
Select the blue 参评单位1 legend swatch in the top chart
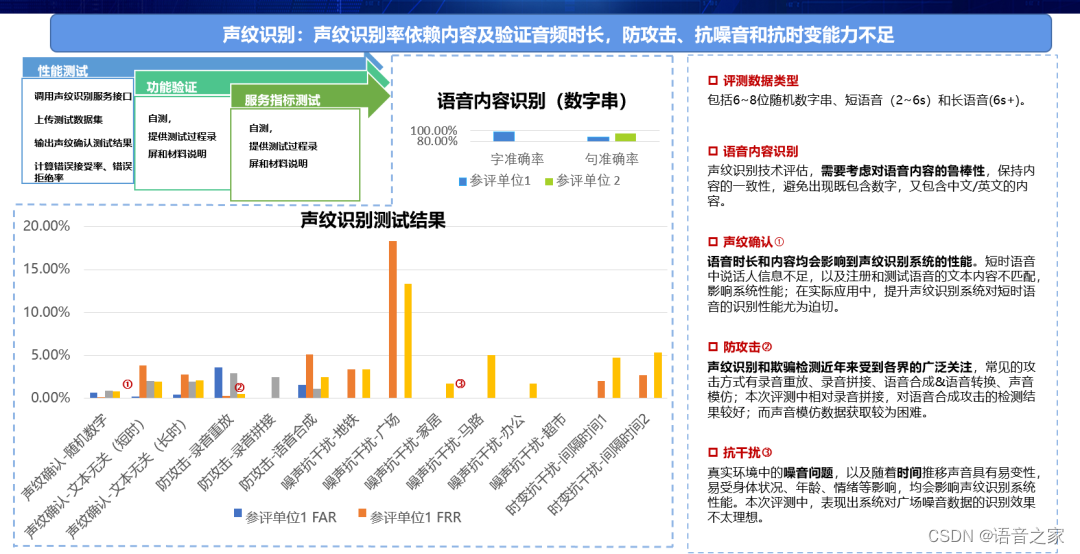point(463,182)
